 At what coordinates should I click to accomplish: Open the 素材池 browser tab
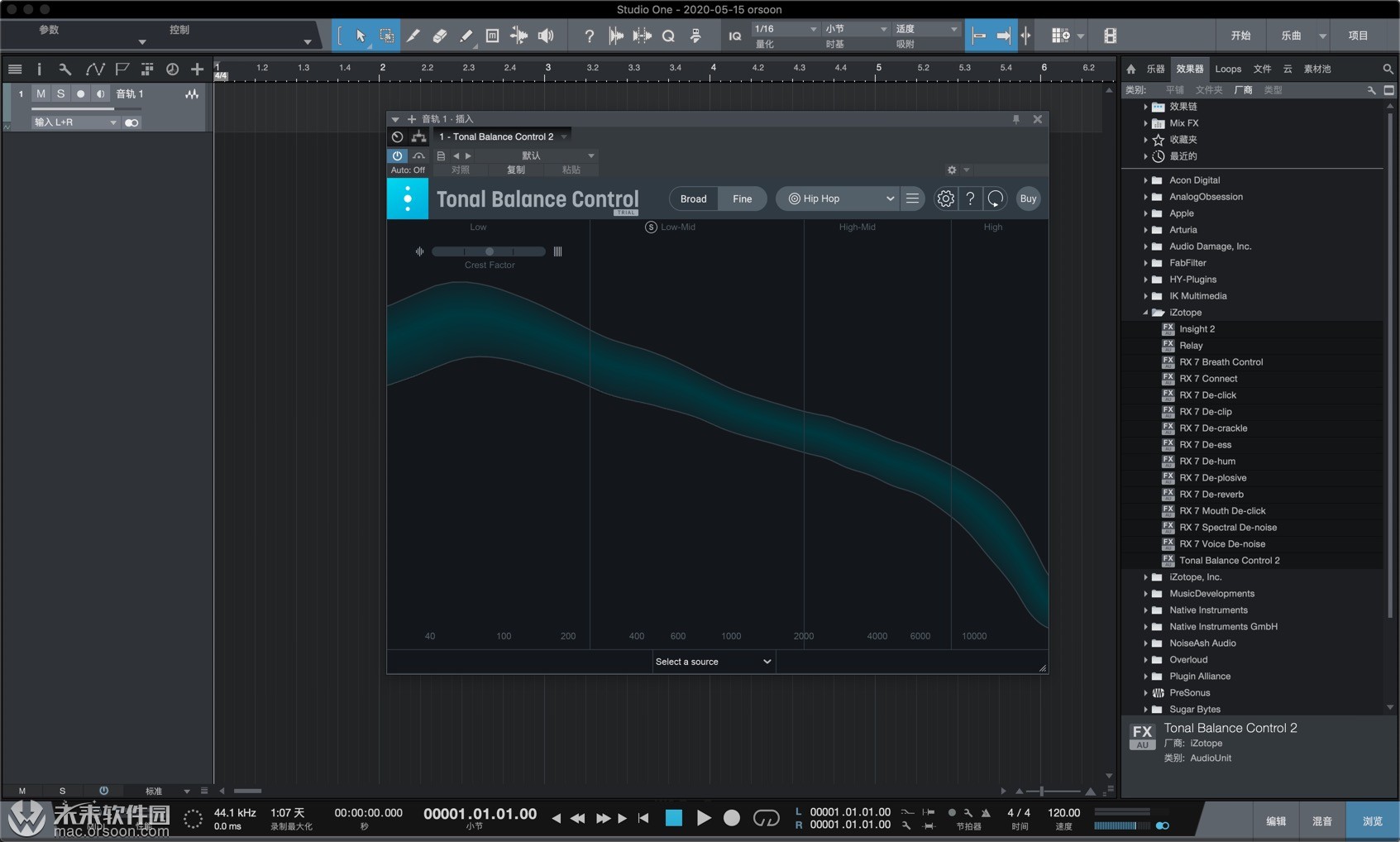pyautogui.click(x=1317, y=69)
